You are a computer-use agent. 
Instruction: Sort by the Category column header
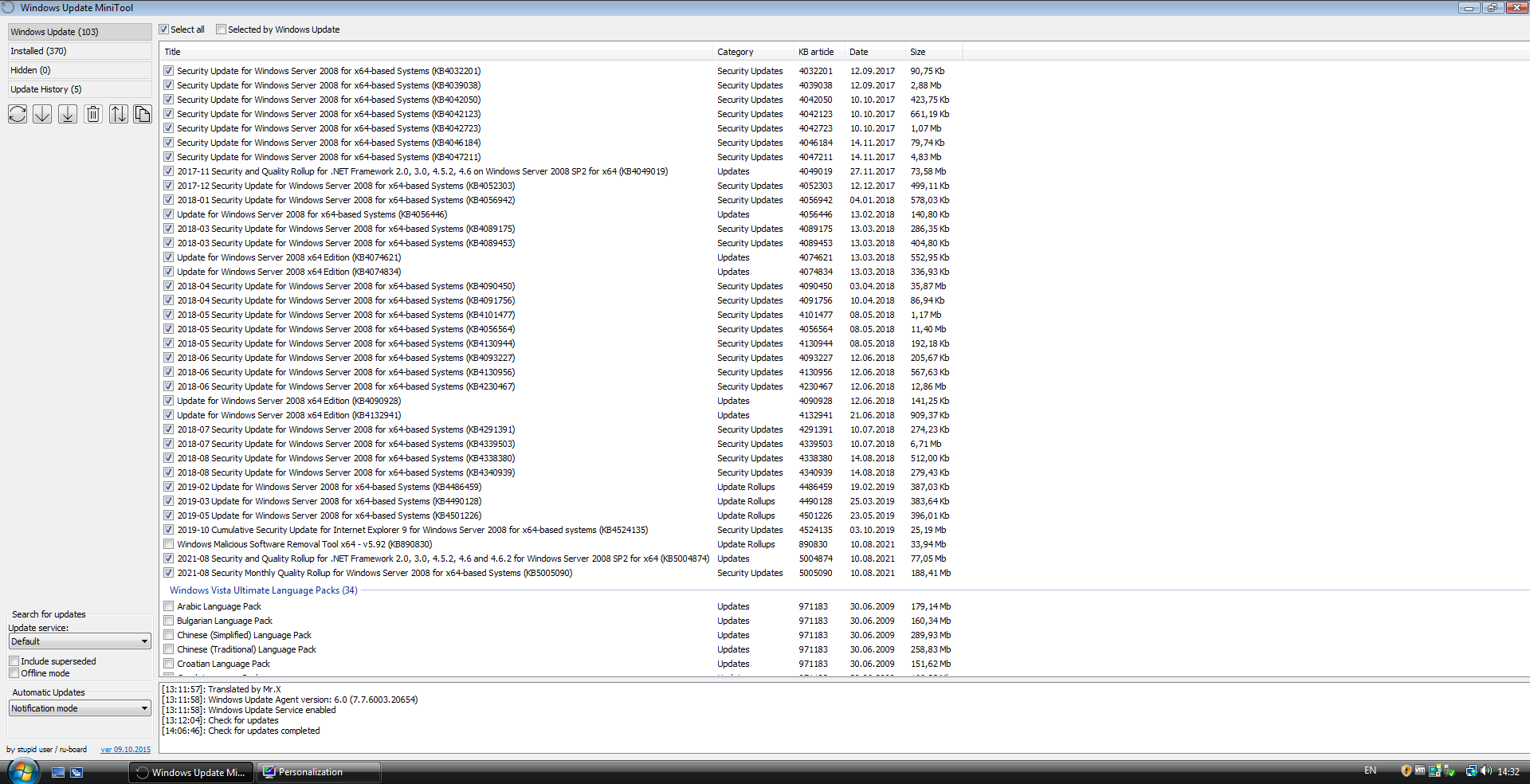tap(753, 52)
